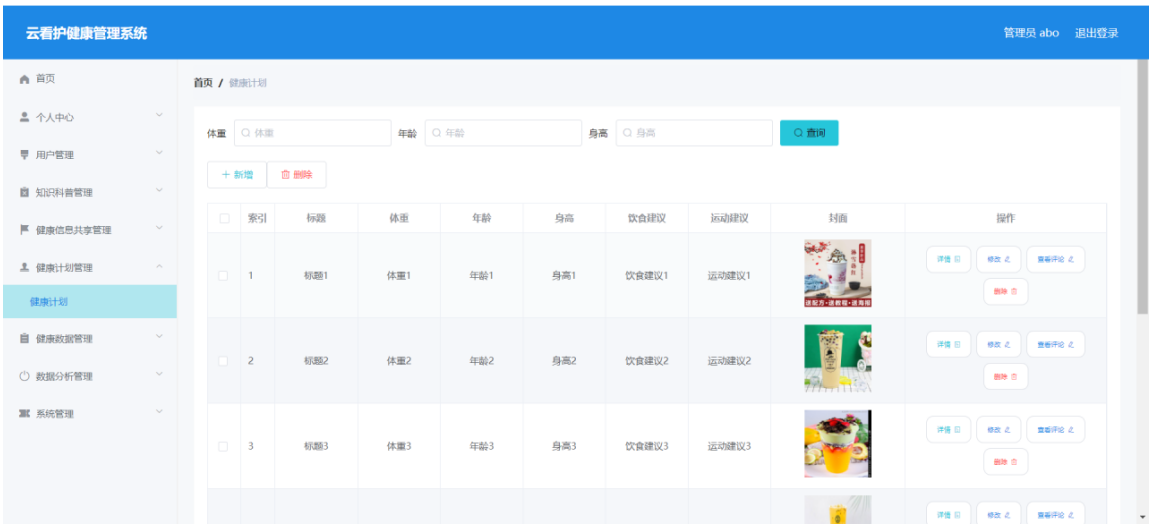Click 查看评论 button for 标题3 row
Screen dimensions: 1157x532
[1055, 429]
